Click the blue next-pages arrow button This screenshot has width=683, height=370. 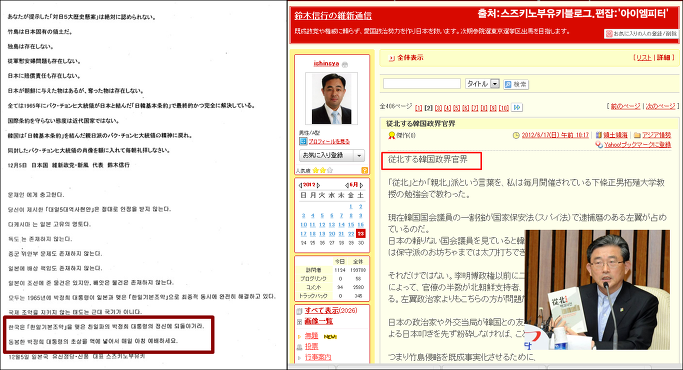click(x=517, y=107)
